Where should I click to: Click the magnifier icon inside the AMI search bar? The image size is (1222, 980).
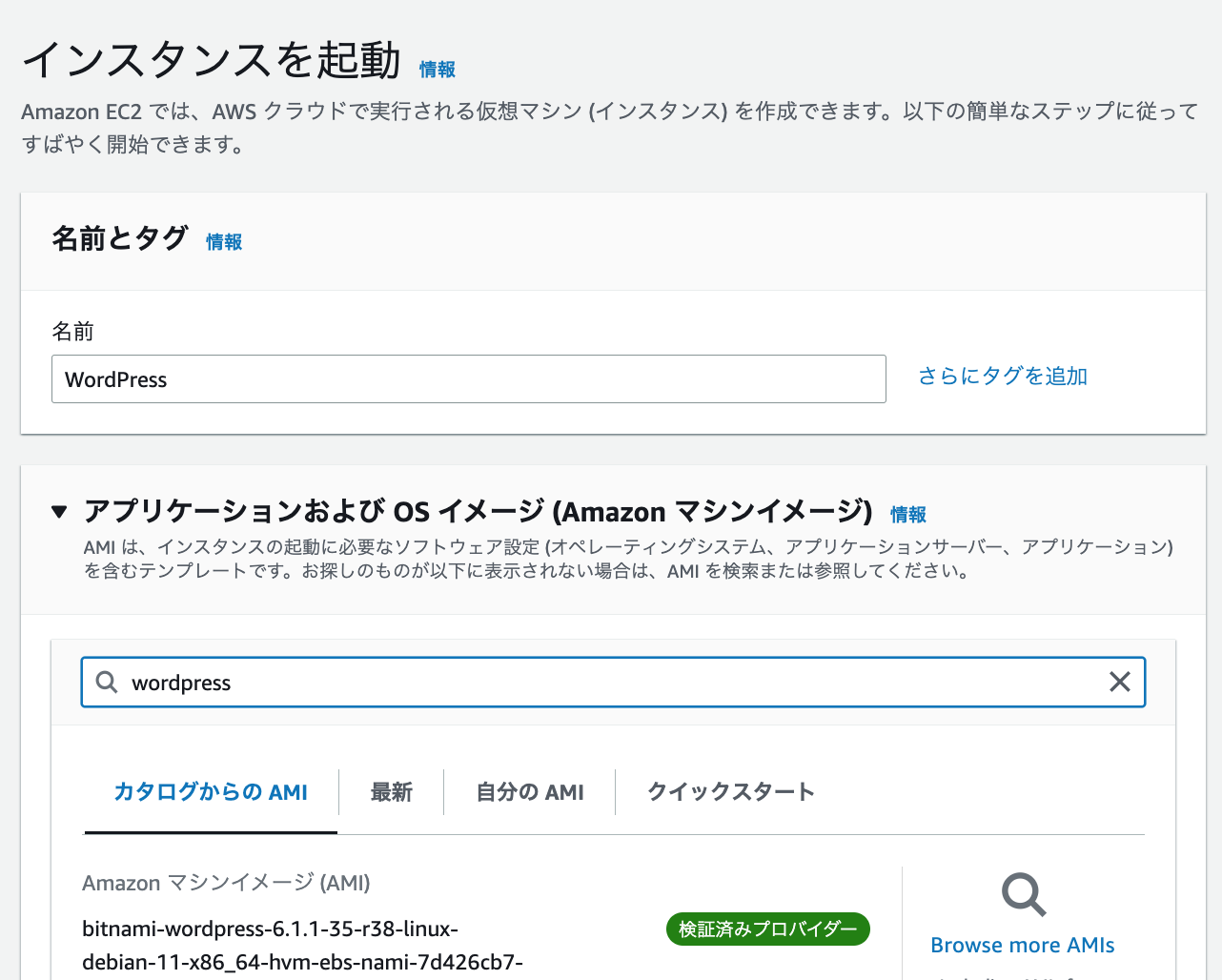[107, 682]
